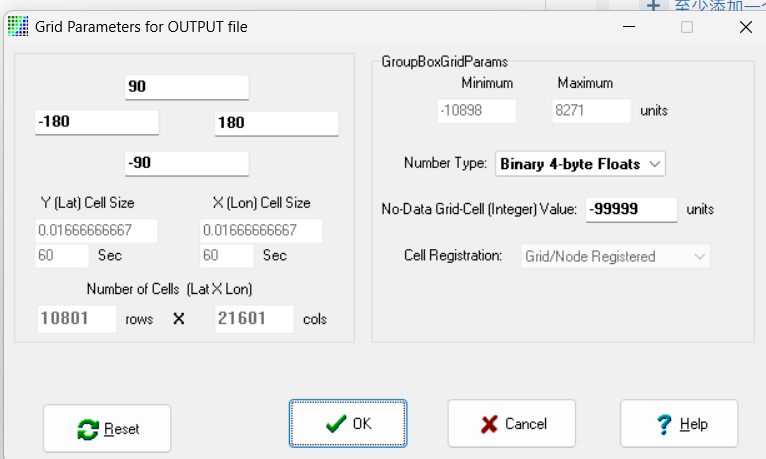Screen dimensions: 766x459
Task: Open Help for grid parameters
Action: pos(679,423)
